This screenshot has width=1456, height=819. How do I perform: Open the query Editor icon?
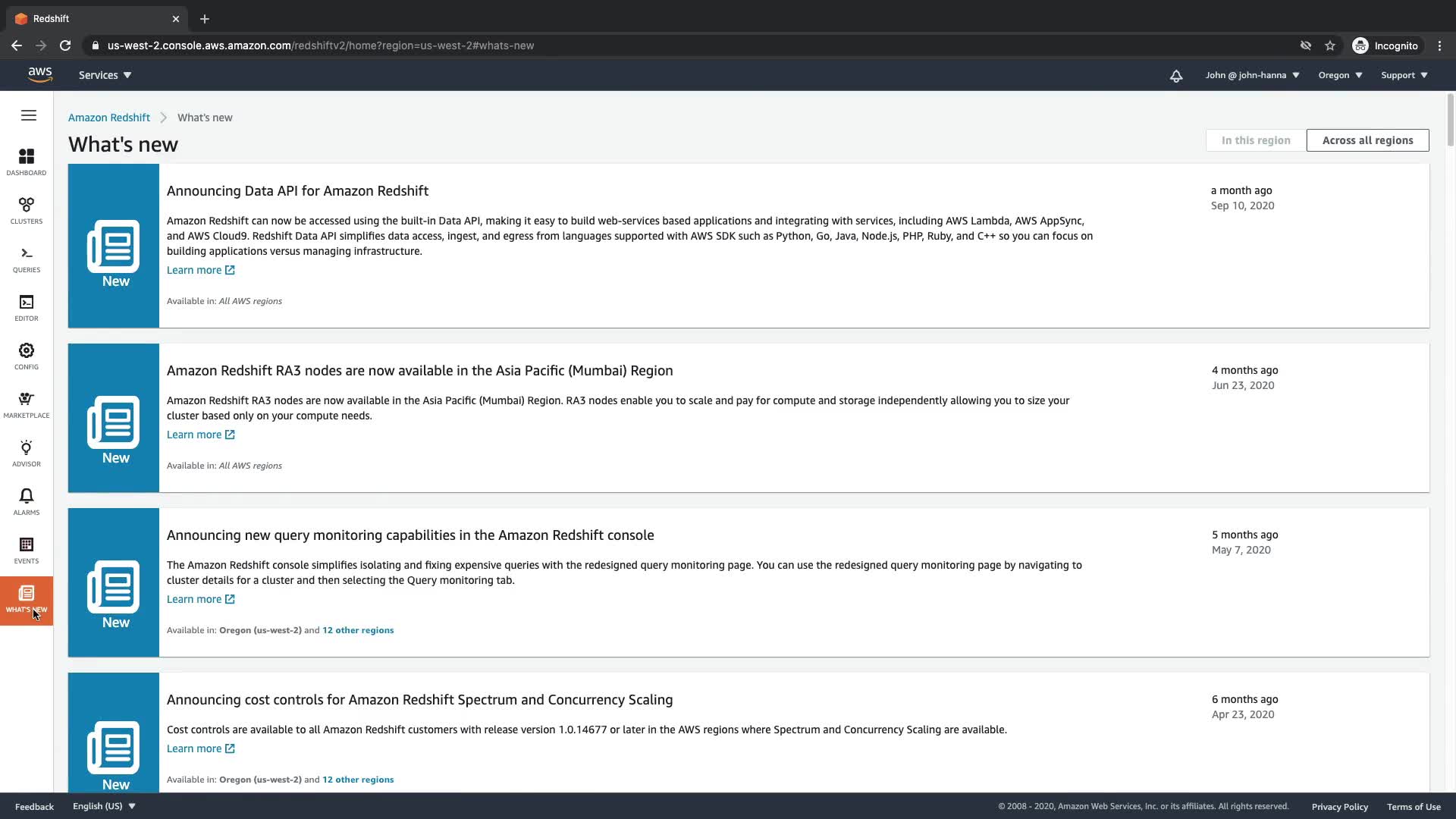[27, 307]
